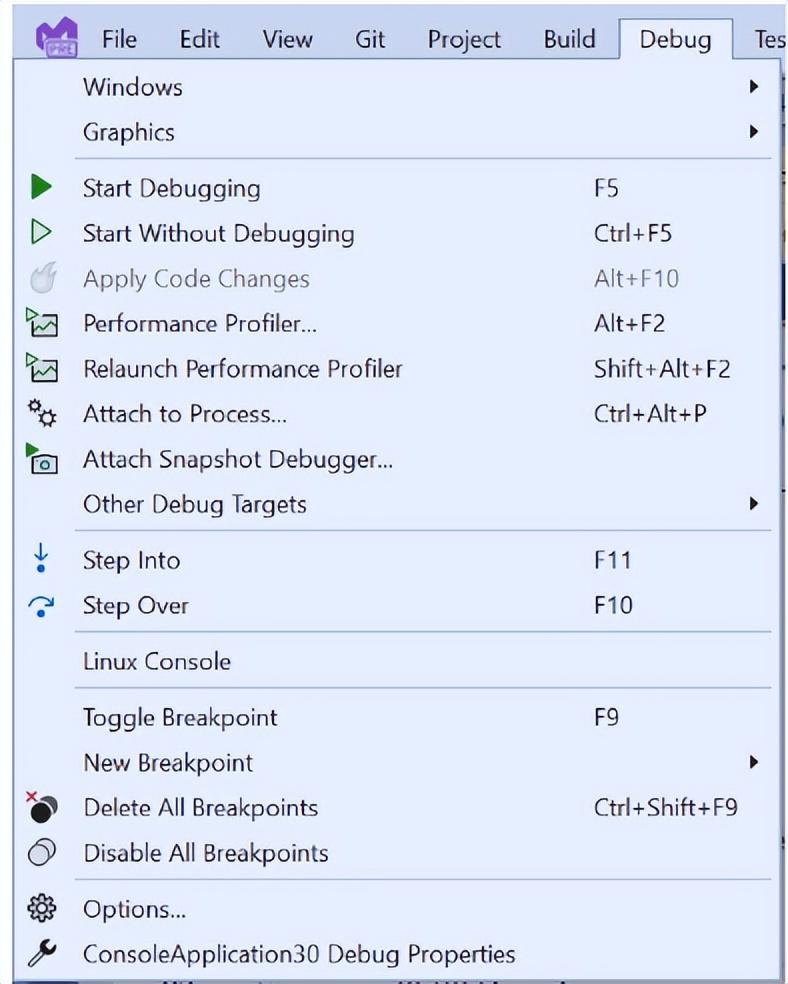
Task: Click the Shift+Alt+F2 shortcut text
Action: point(662,368)
